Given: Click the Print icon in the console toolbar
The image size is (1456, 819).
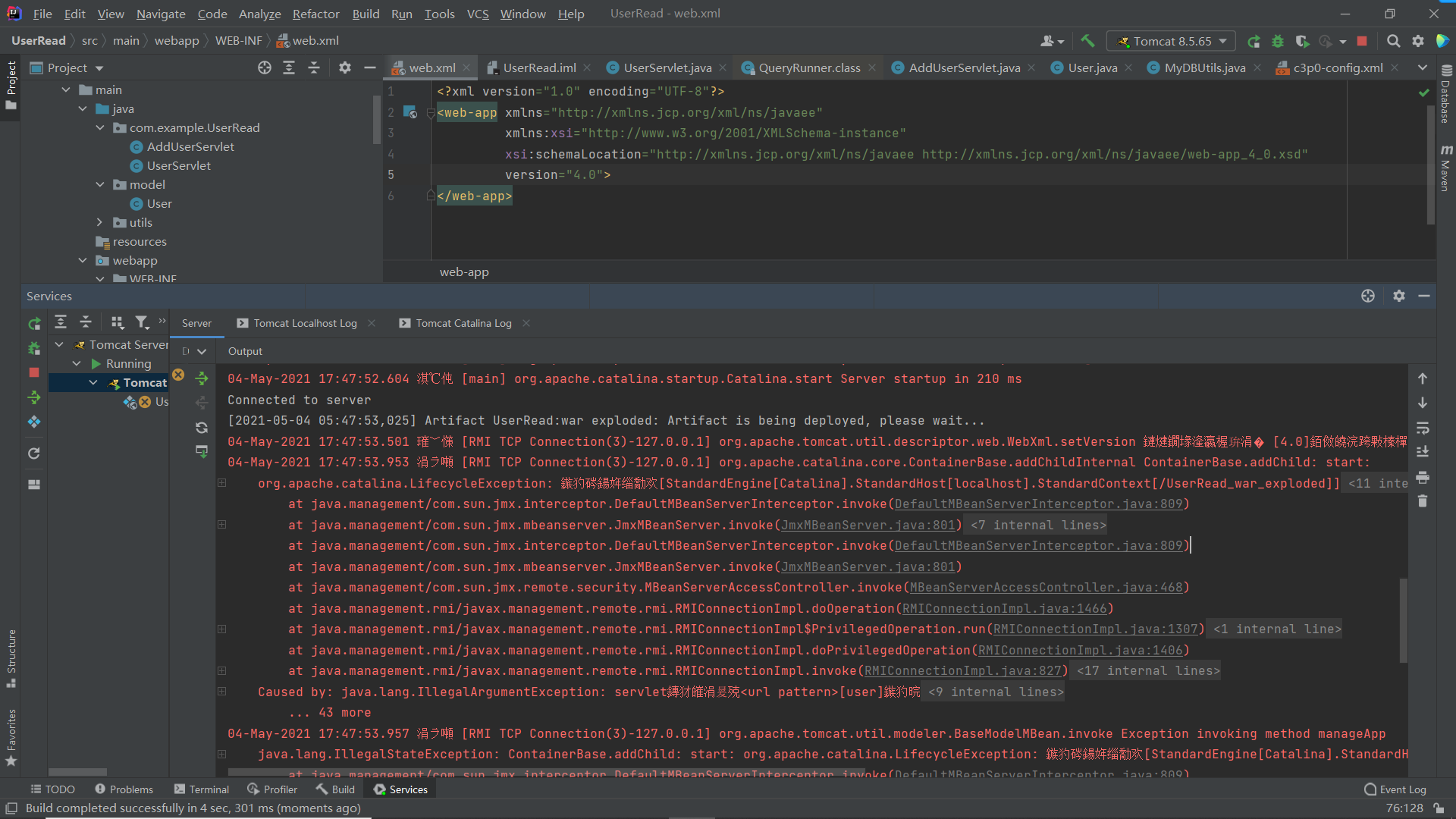Looking at the screenshot, I should tap(1423, 477).
